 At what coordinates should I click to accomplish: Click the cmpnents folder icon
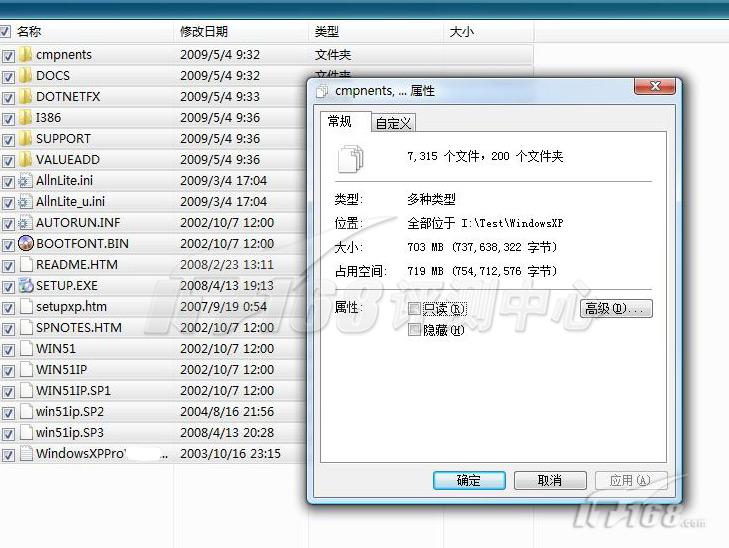point(26,55)
